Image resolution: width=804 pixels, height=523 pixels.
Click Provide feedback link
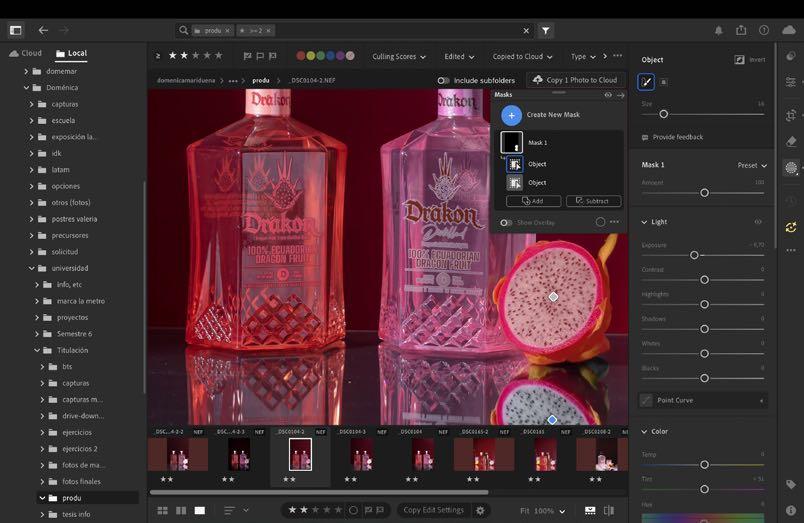(x=672, y=137)
